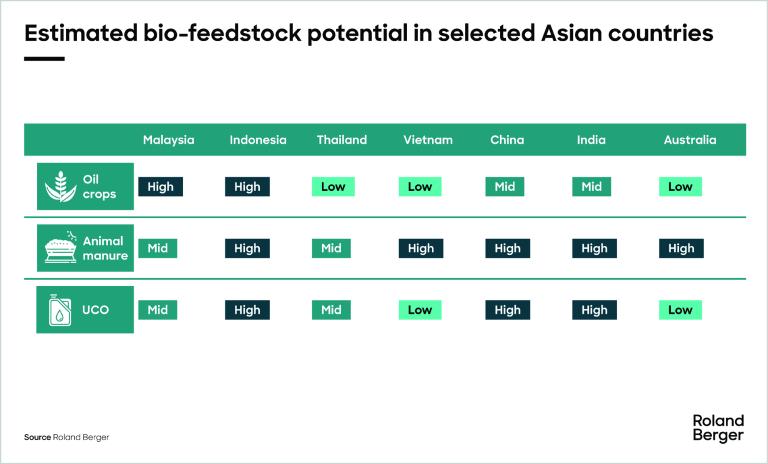The height and width of the screenshot is (464, 768).
Task: Click the Thailand column header
Action: pyautogui.click(x=341, y=140)
